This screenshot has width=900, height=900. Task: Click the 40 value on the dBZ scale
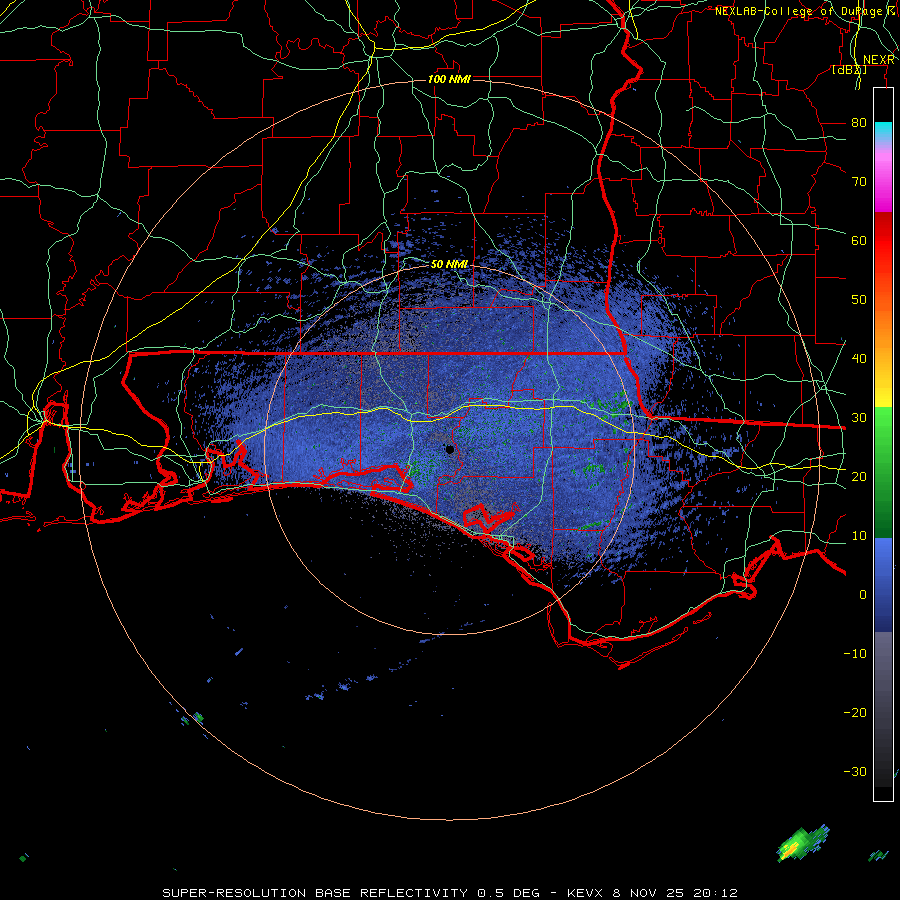click(859, 358)
